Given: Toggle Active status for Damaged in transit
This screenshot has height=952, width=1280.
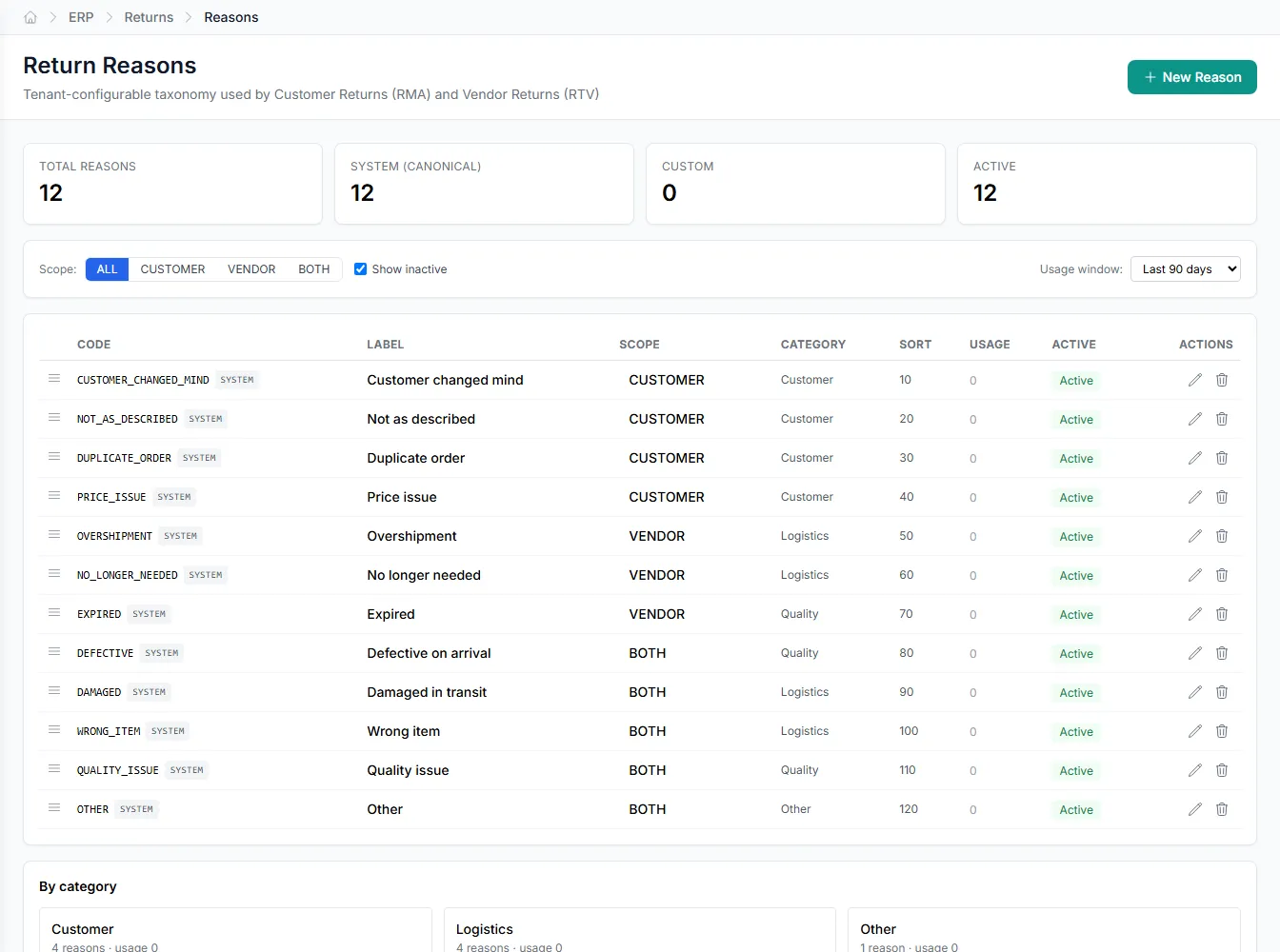Looking at the screenshot, I should 1076,693.
